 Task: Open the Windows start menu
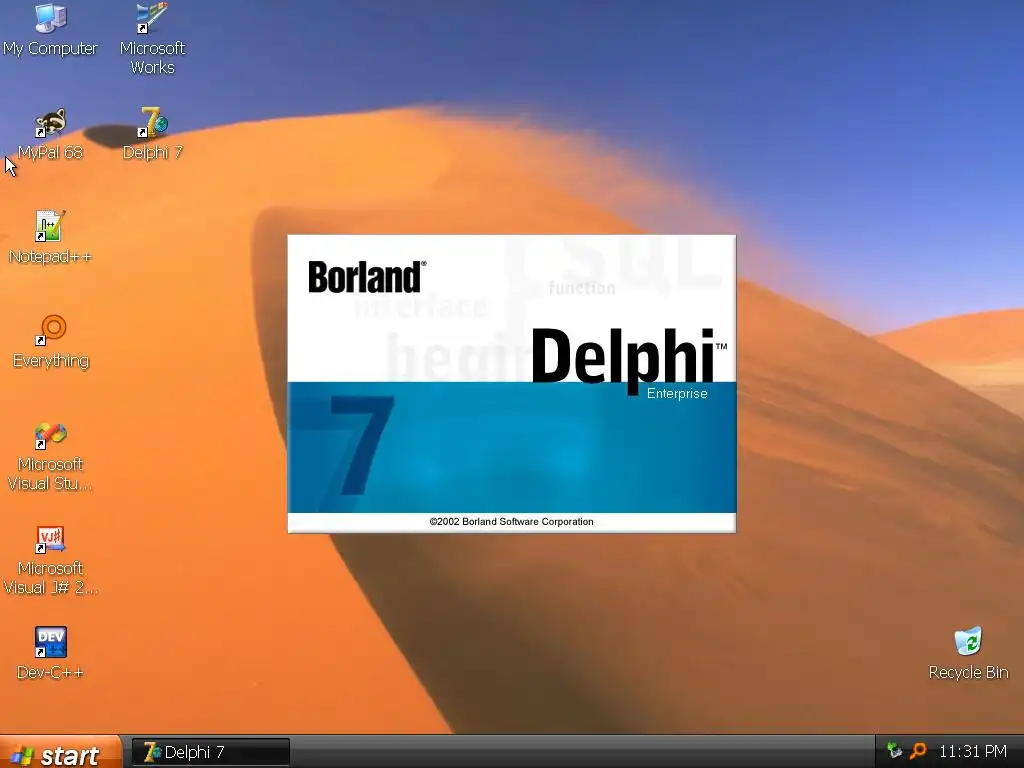(60, 752)
